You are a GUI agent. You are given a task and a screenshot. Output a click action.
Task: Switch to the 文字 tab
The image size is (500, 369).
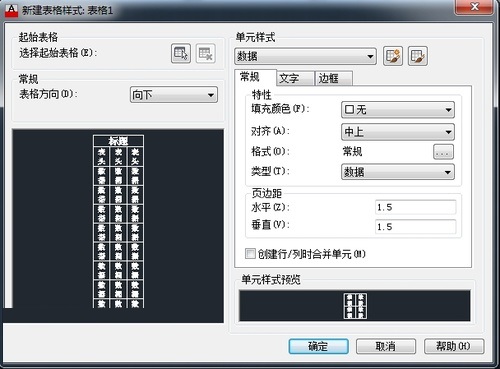point(295,79)
